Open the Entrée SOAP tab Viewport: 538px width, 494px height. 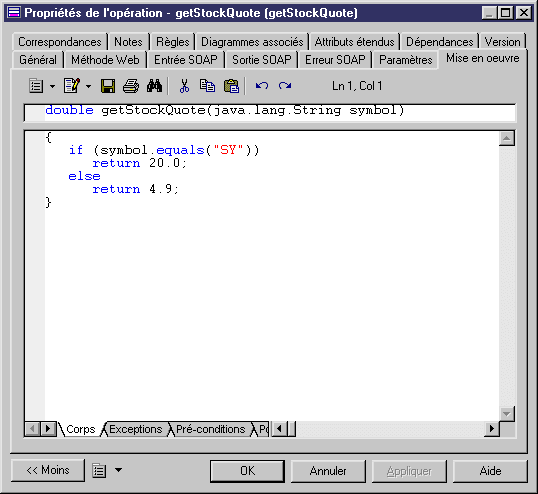[x=186, y=60]
